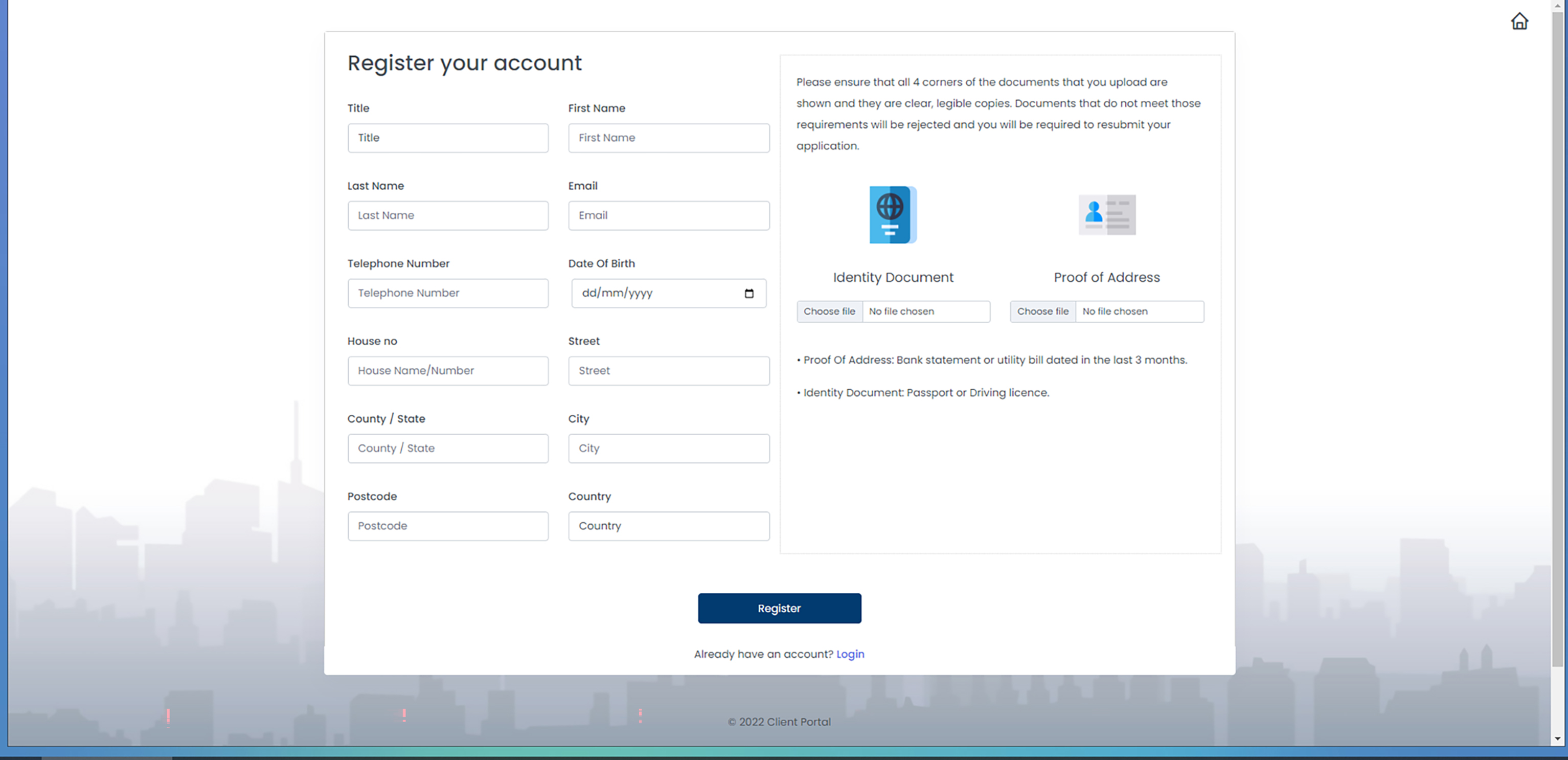This screenshot has height=760, width=1568.
Task: Click the House Name/Number field
Action: click(448, 371)
